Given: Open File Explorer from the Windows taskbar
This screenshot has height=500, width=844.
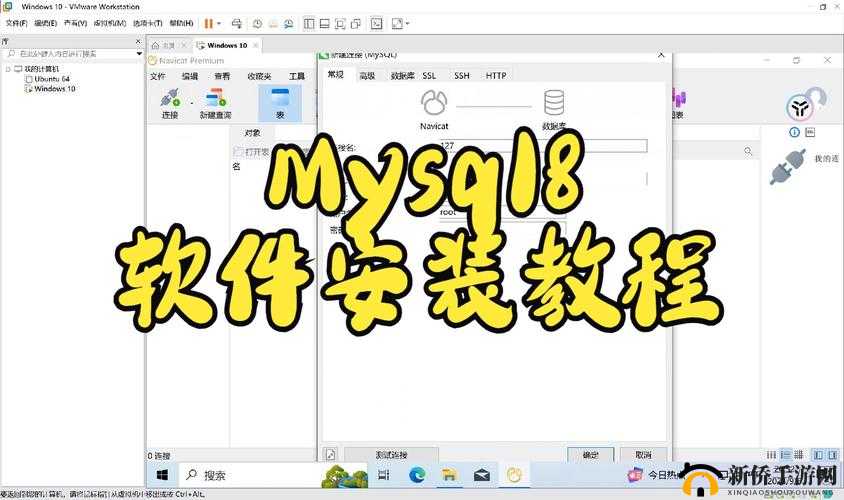Looking at the screenshot, I should click(x=449, y=475).
